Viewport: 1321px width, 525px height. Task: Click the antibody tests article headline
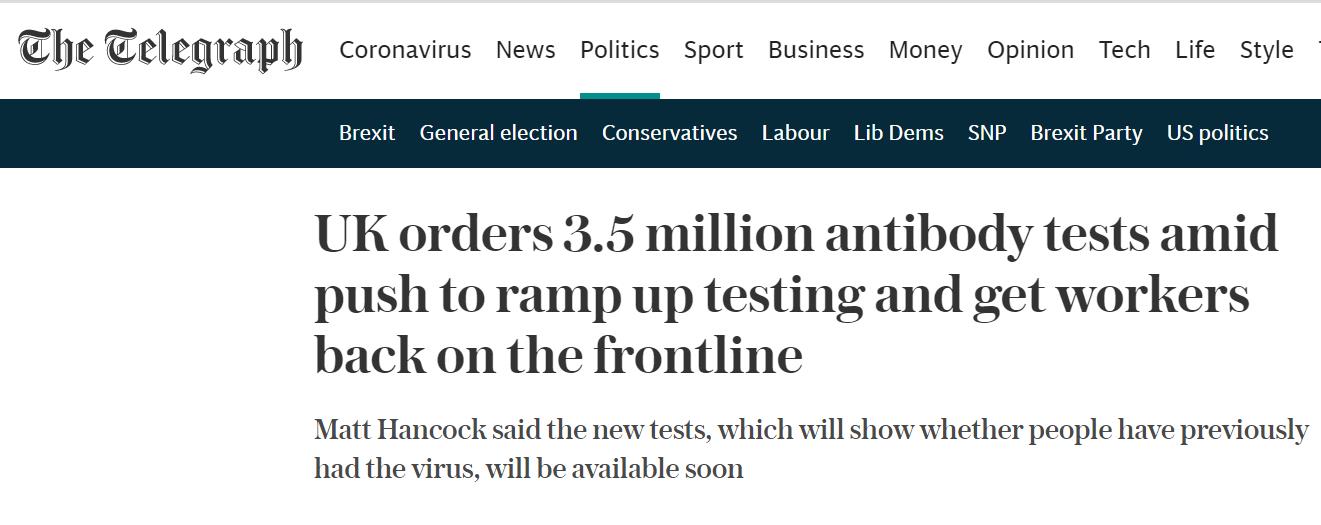(796, 295)
